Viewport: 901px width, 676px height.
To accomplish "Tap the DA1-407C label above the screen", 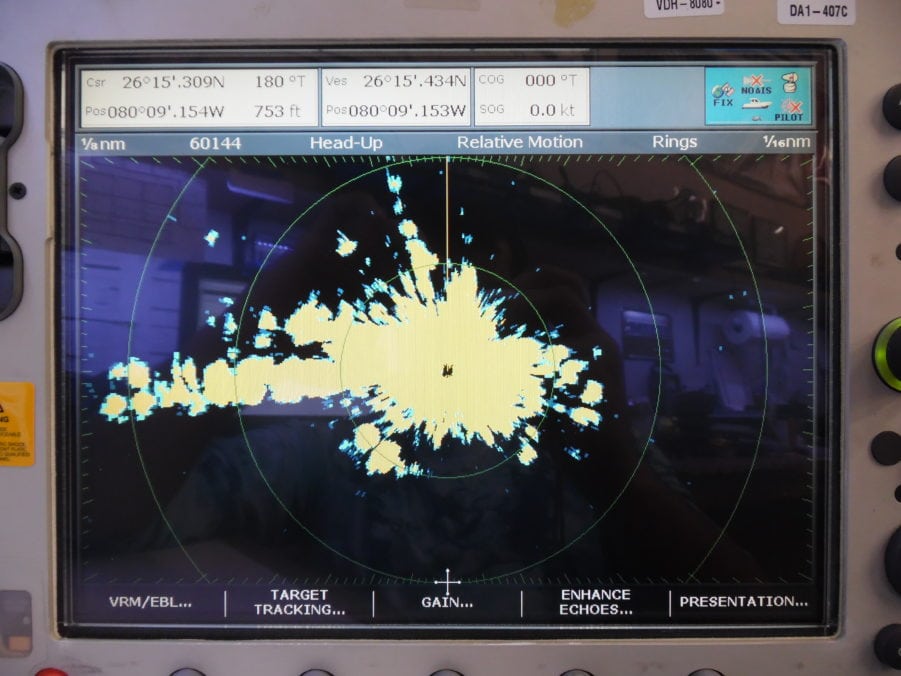I will (x=818, y=10).
